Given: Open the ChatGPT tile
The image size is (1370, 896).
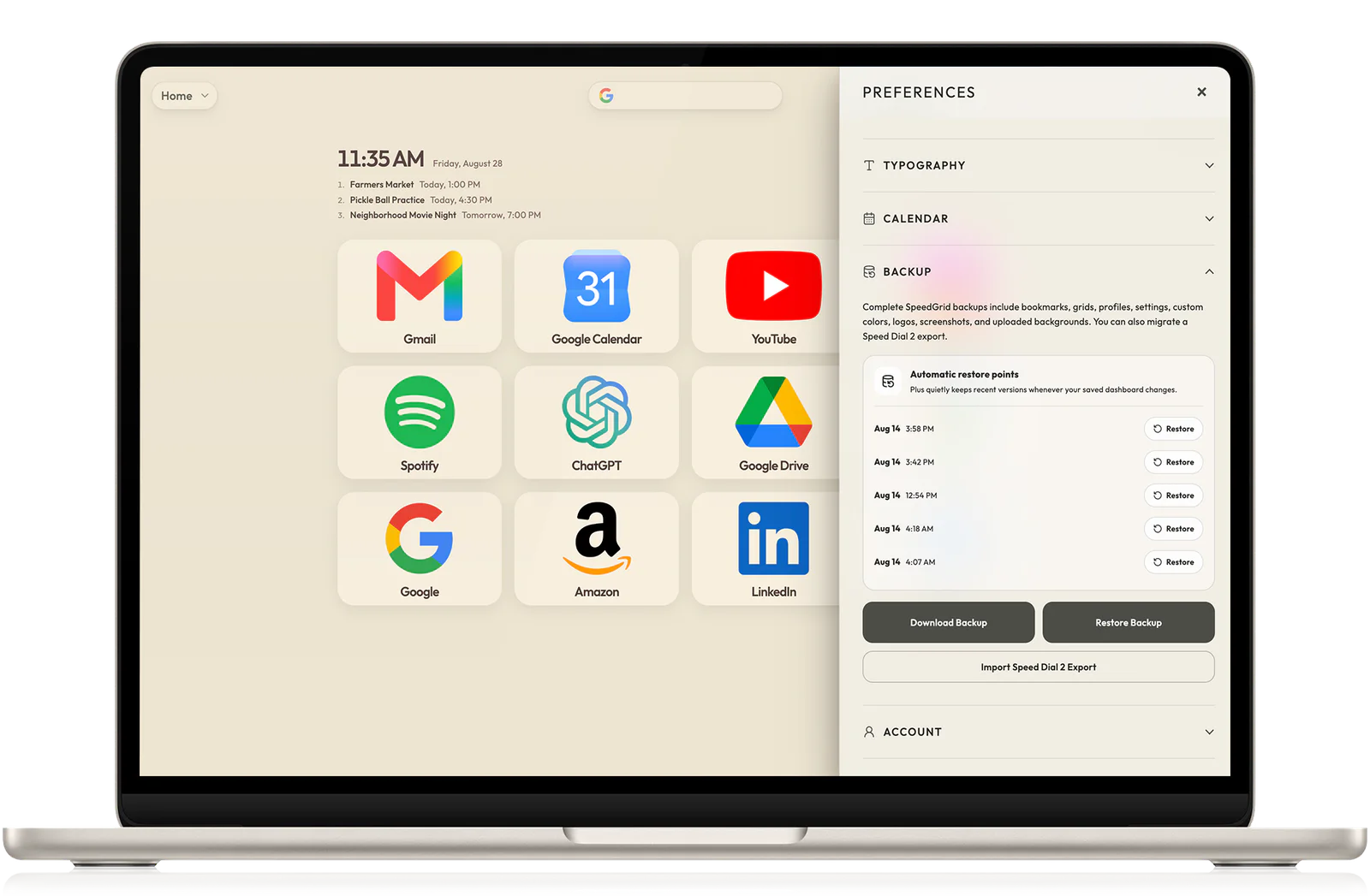Looking at the screenshot, I should pyautogui.click(x=597, y=423).
